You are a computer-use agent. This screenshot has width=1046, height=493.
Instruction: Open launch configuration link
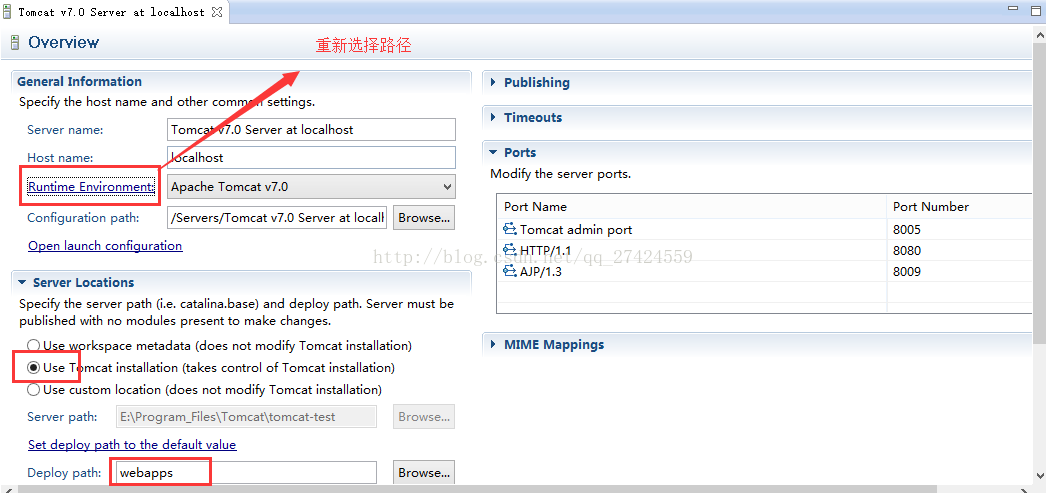coord(105,245)
